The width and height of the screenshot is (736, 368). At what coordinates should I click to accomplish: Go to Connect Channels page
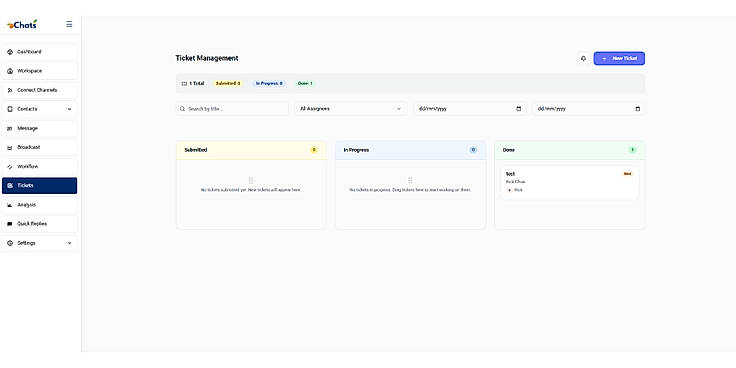pos(39,90)
